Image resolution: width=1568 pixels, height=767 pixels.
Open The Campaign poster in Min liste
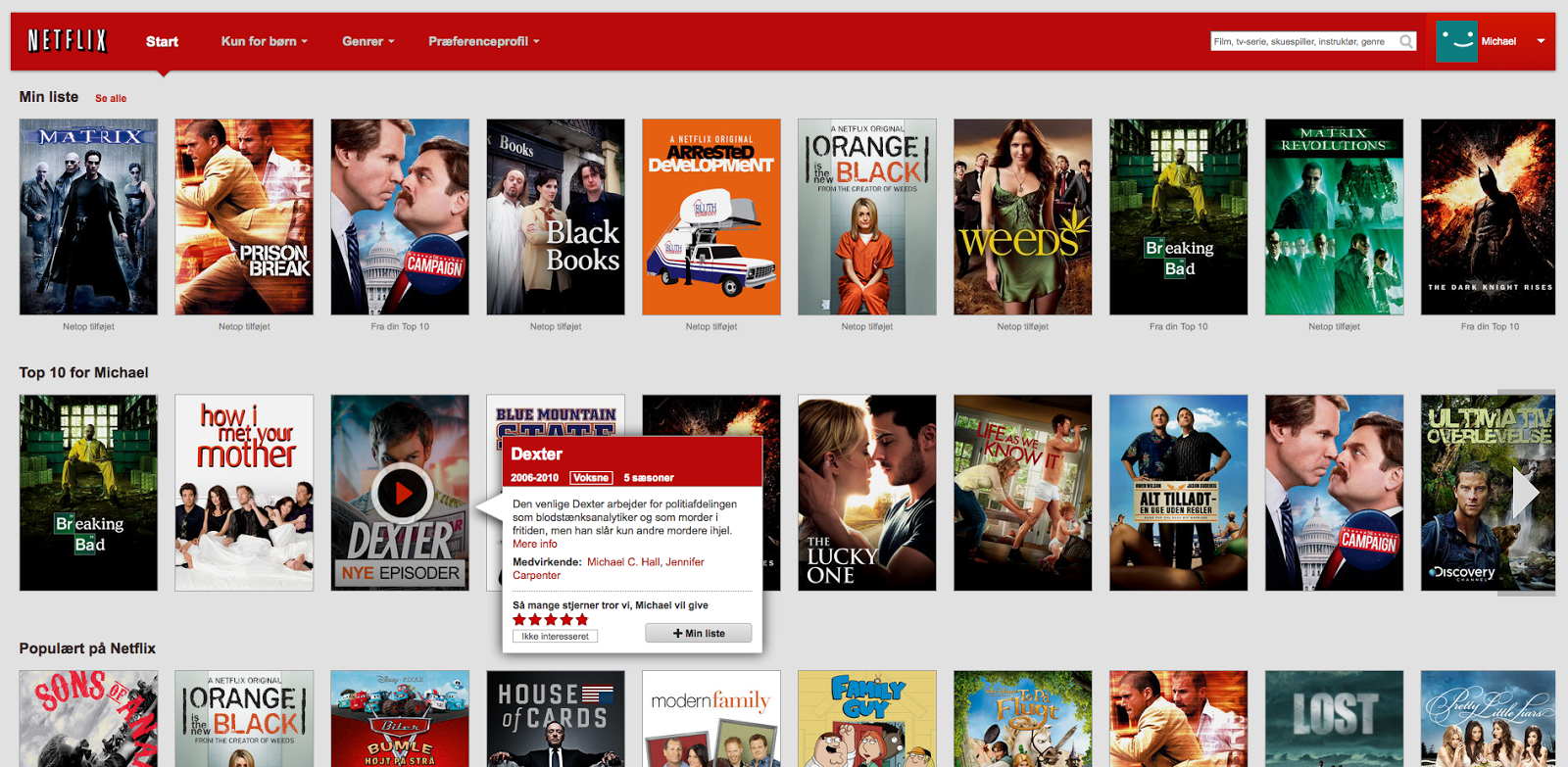[400, 216]
